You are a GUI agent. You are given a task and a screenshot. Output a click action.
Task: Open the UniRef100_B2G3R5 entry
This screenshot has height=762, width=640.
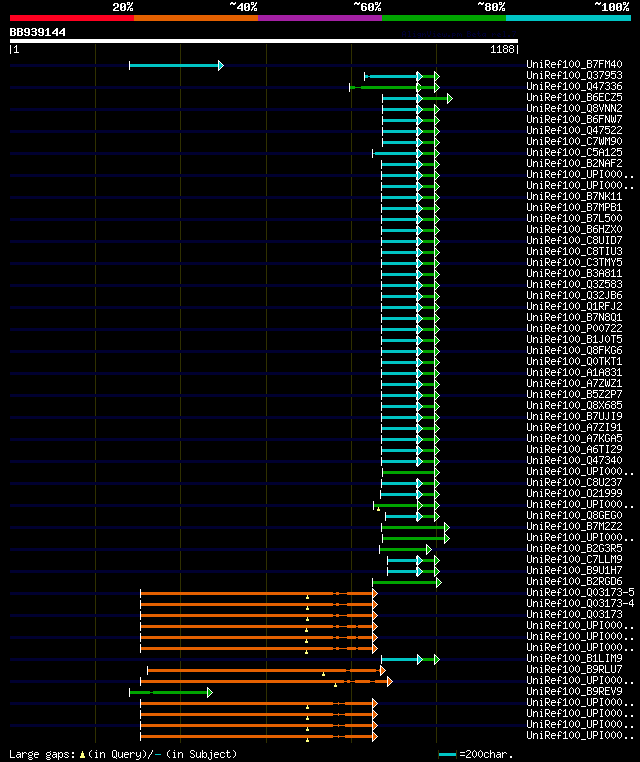point(574,548)
